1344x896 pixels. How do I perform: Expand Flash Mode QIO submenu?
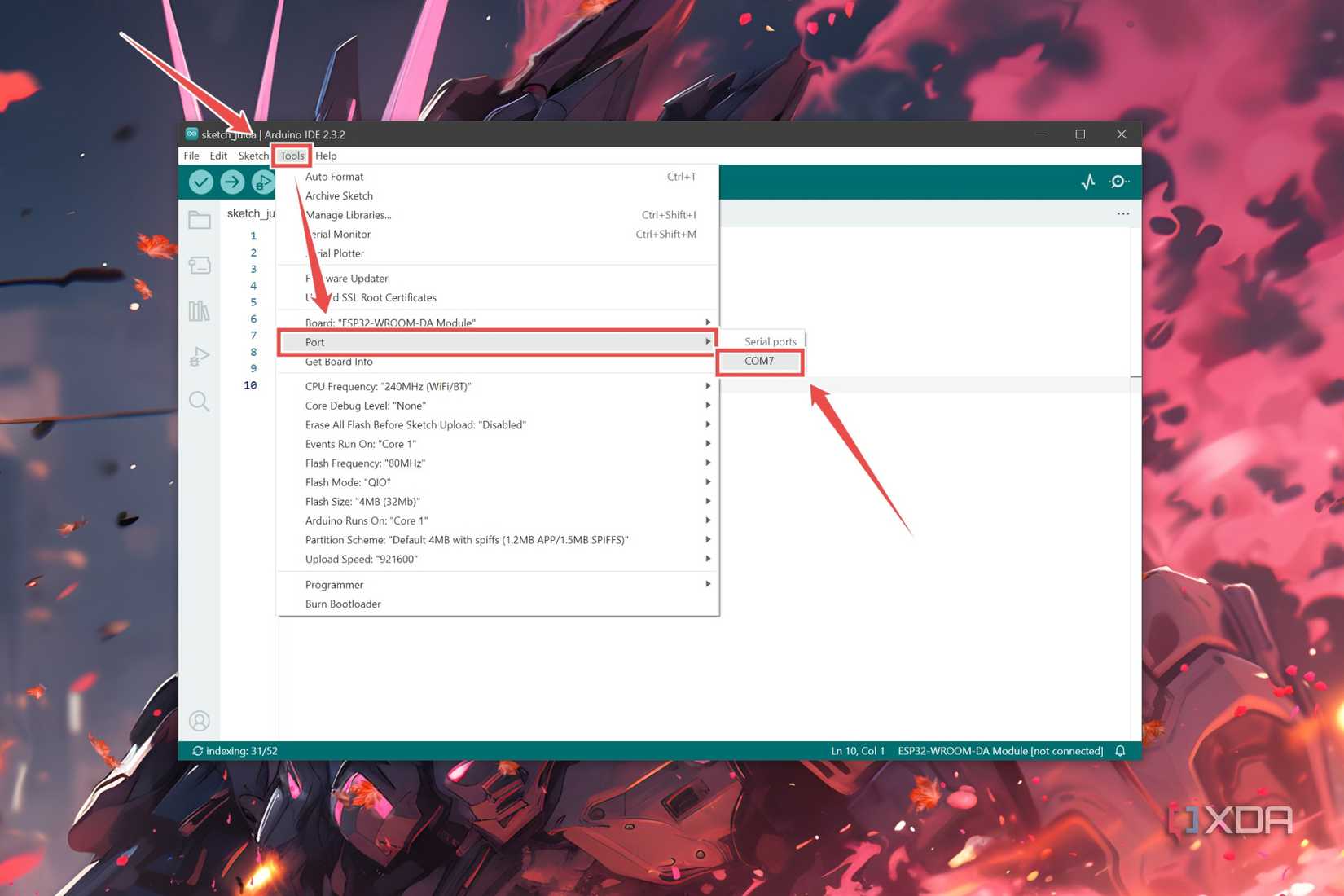[498, 482]
